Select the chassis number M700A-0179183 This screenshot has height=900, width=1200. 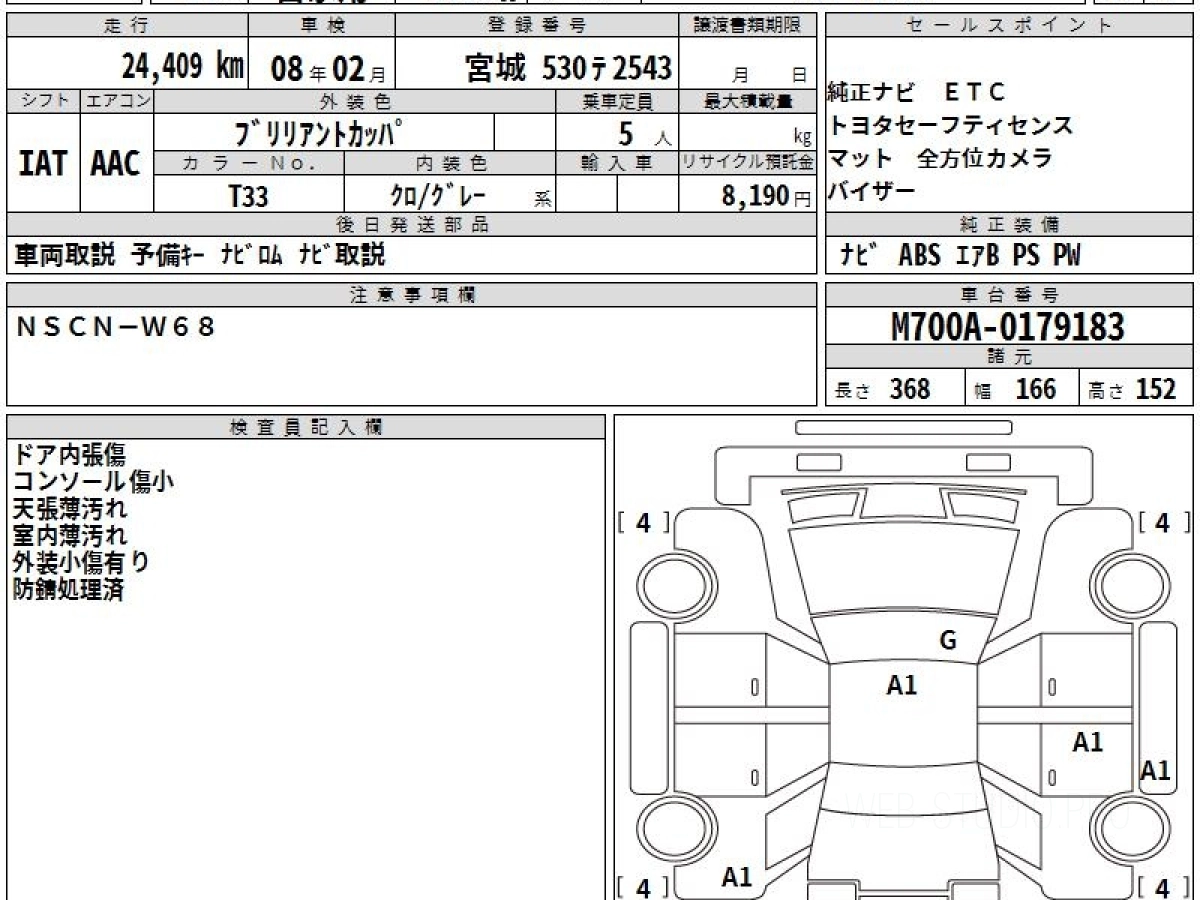pos(1008,326)
